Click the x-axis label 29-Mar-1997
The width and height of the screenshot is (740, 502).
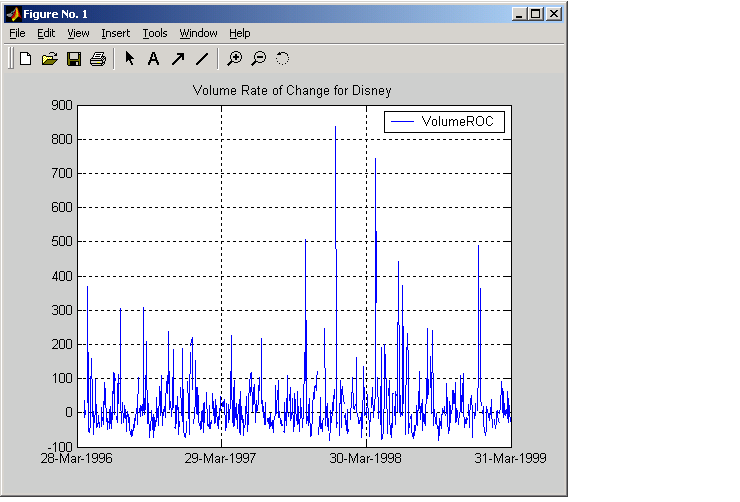(x=220, y=458)
